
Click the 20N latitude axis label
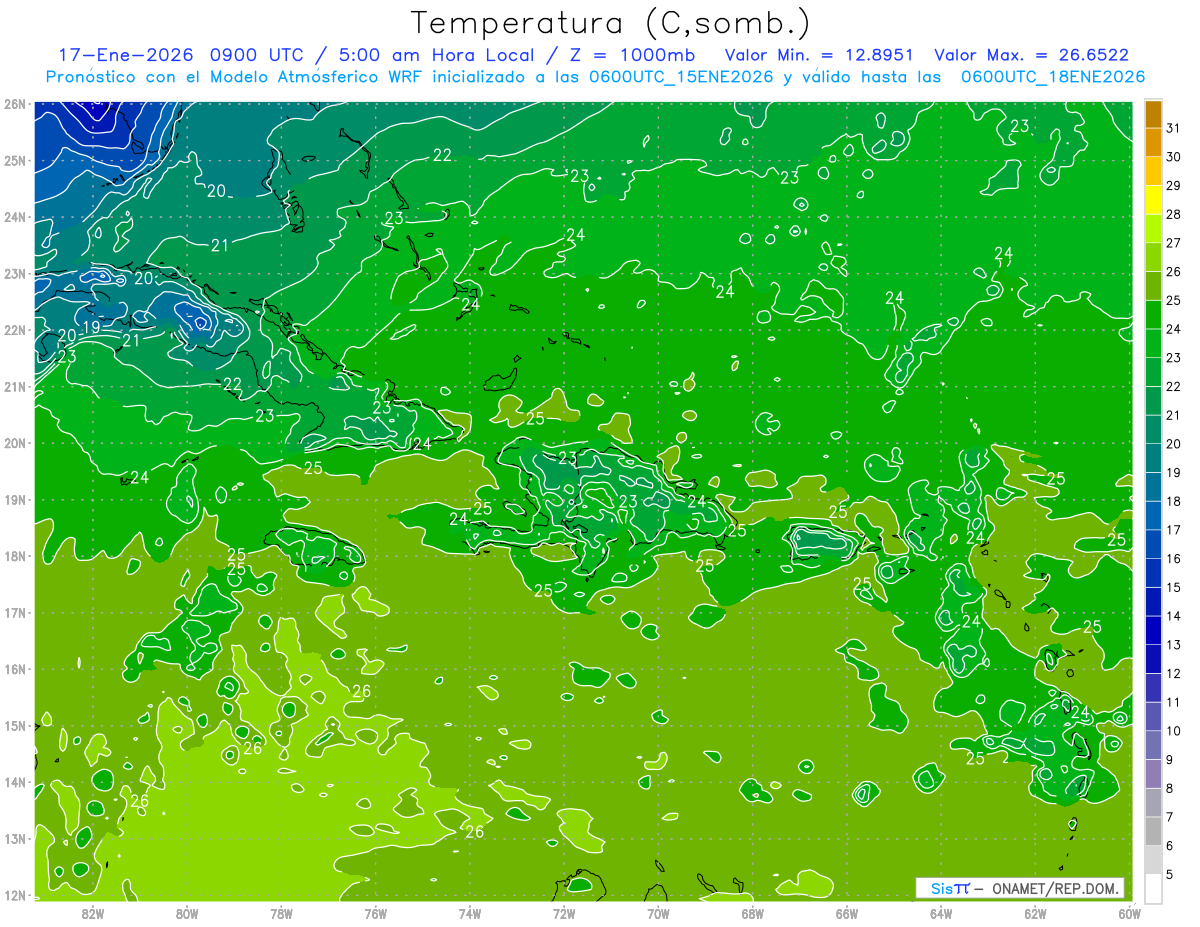point(14,443)
